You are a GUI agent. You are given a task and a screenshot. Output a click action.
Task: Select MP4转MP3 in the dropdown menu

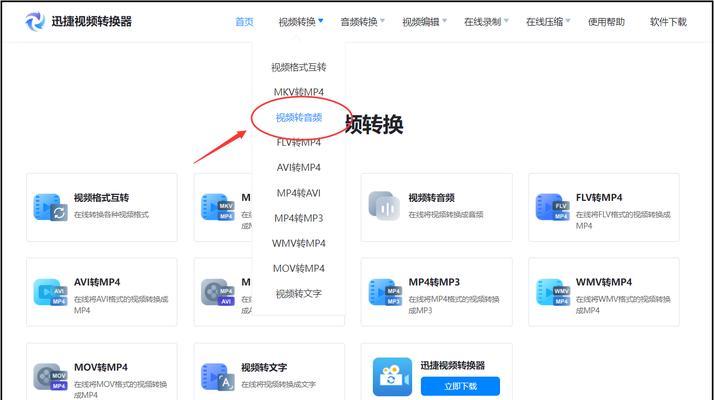pos(299,218)
